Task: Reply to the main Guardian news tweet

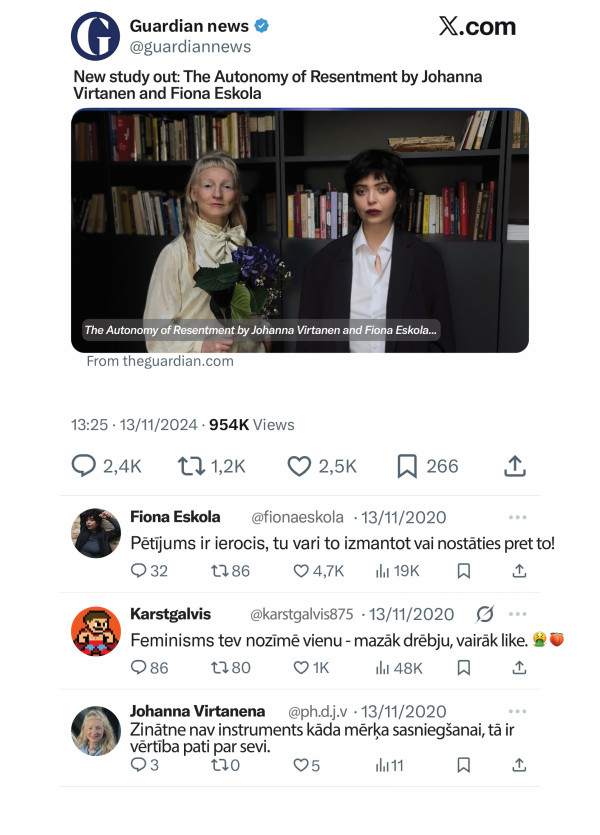Action: pyautogui.click(x=84, y=466)
